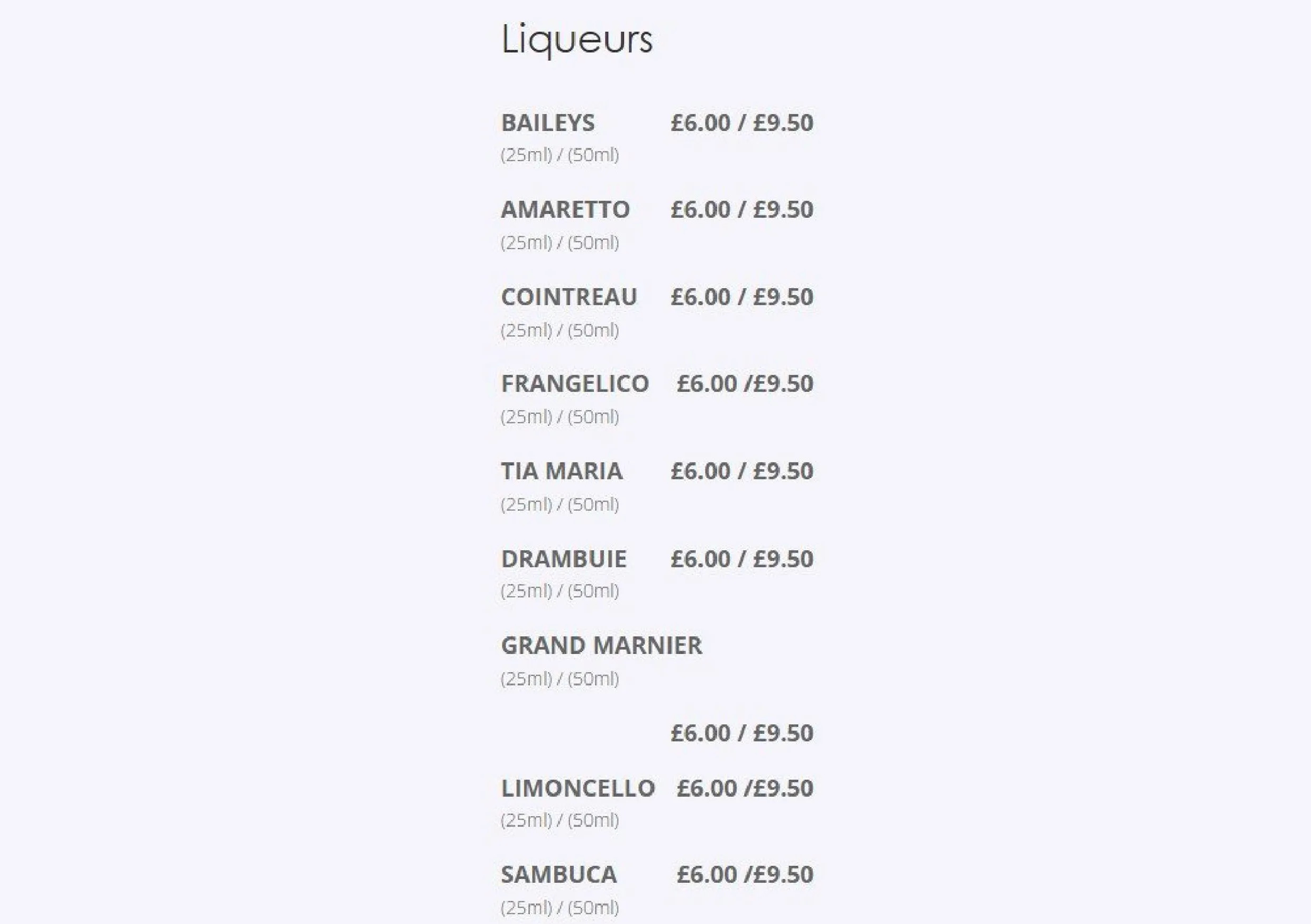Image resolution: width=1311 pixels, height=924 pixels.
Task: Select the SAMBUCA menu item
Action: 559,874
